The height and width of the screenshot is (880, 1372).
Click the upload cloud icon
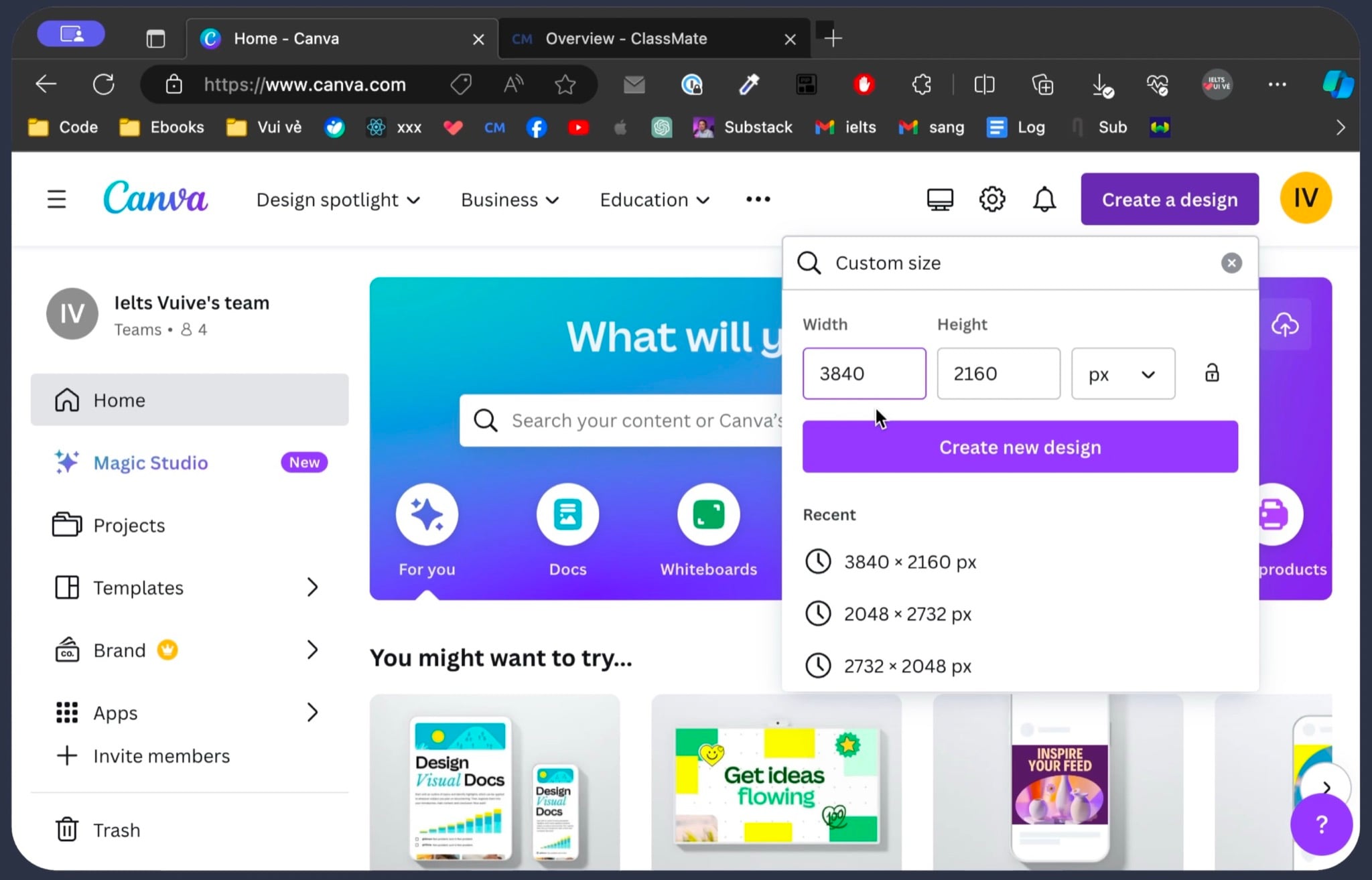click(1285, 325)
